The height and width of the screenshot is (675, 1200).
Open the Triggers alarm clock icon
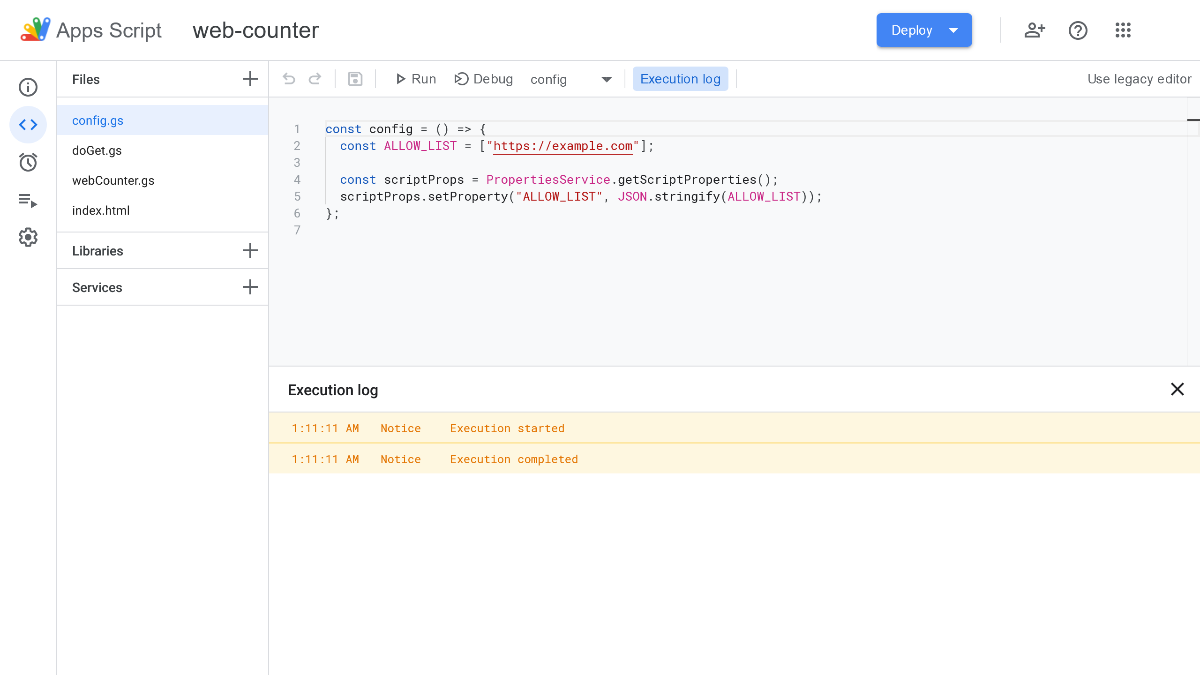(x=28, y=162)
